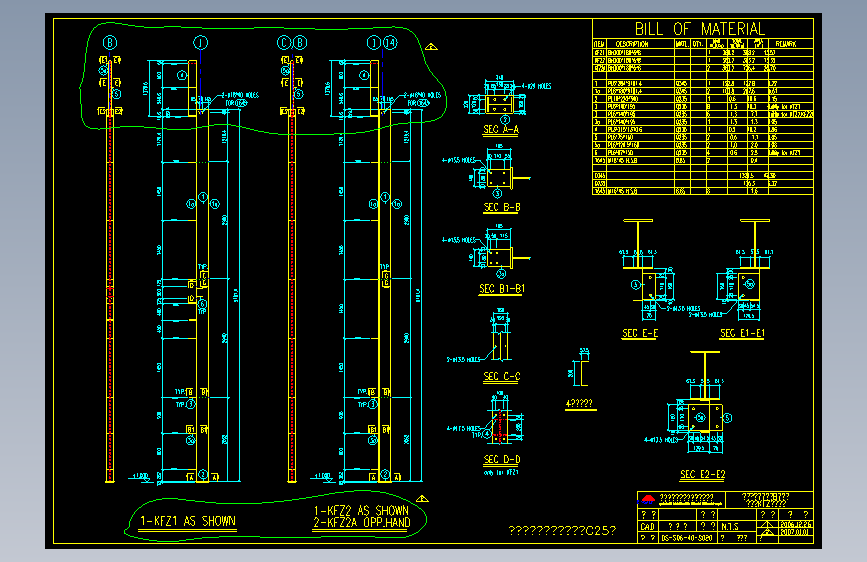The width and height of the screenshot is (867, 562).
Task: Select the SEC B-B label
Action: pyautogui.click(x=502, y=207)
